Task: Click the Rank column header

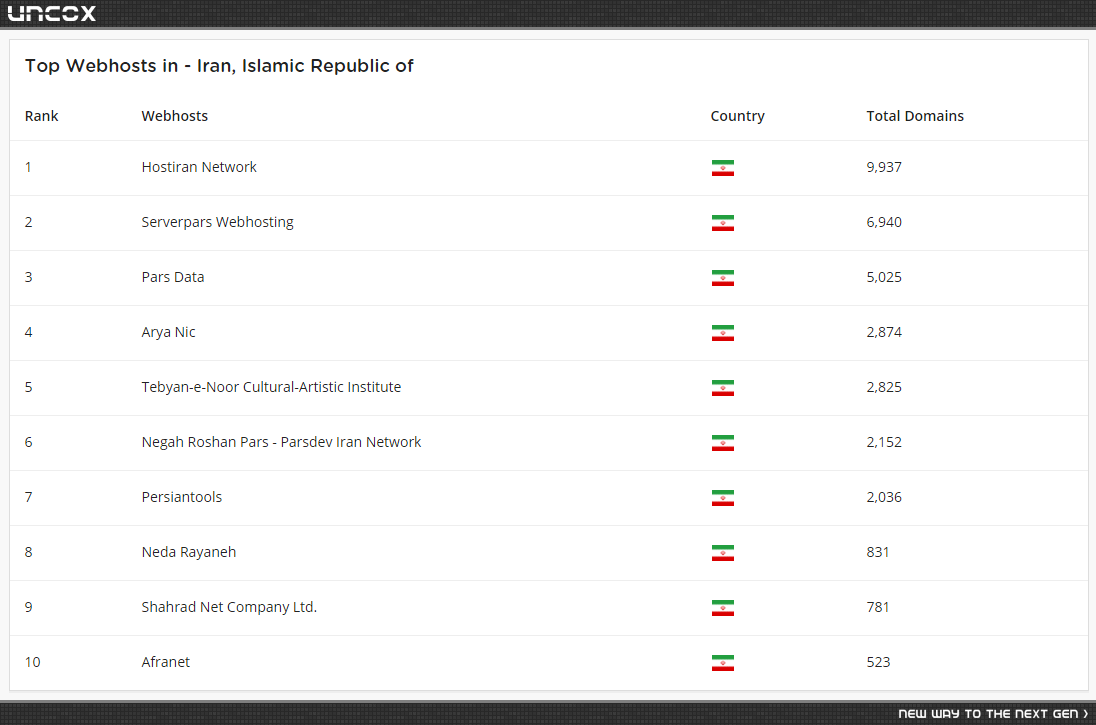Action: (41, 116)
